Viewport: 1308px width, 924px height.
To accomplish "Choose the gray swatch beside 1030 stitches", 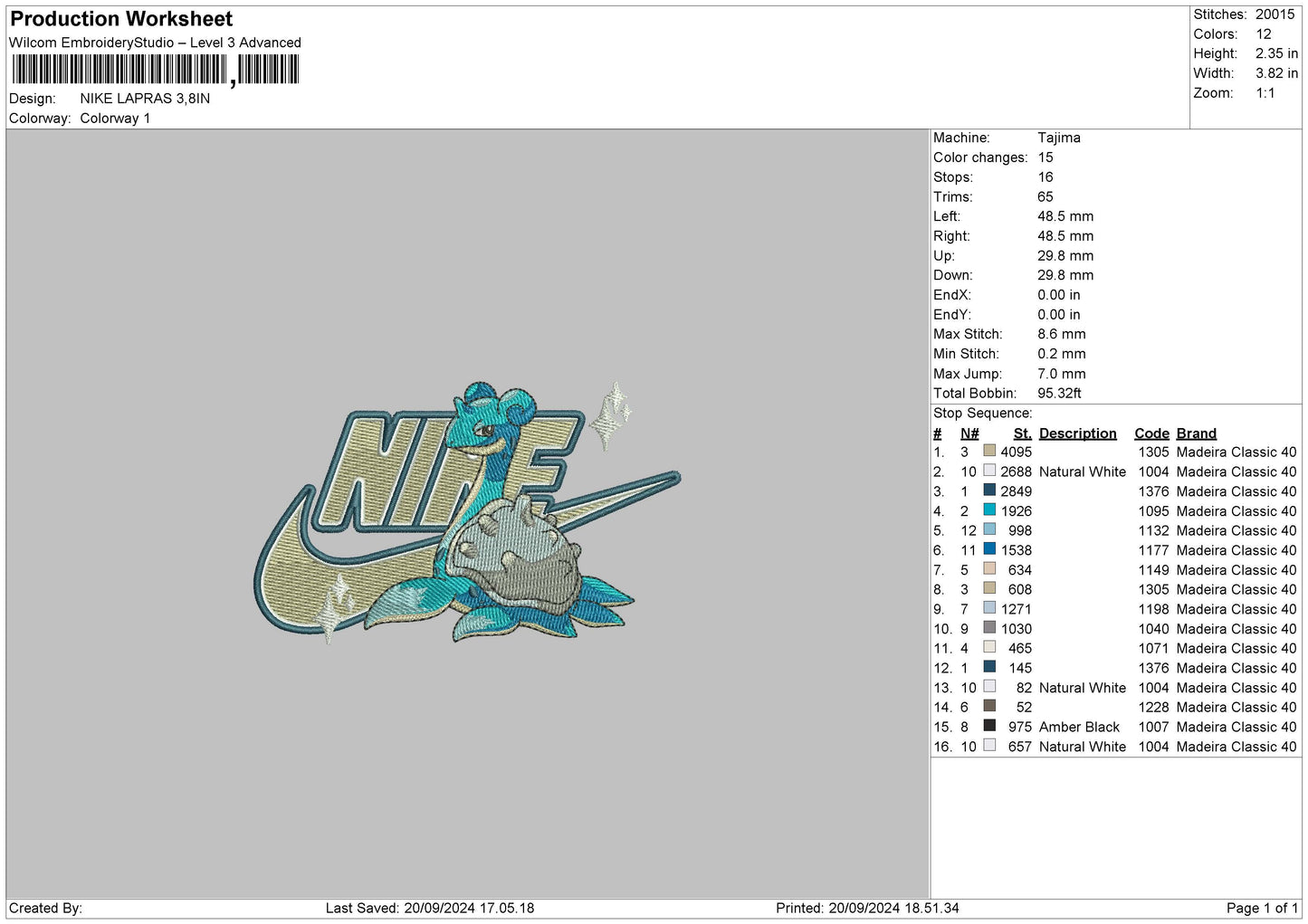I will (x=989, y=628).
